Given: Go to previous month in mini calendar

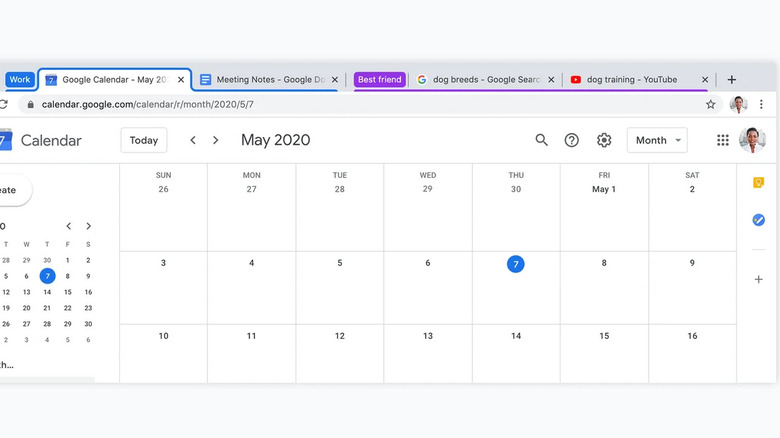Looking at the screenshot, I should pyautogui.click(x=69, y=226).
